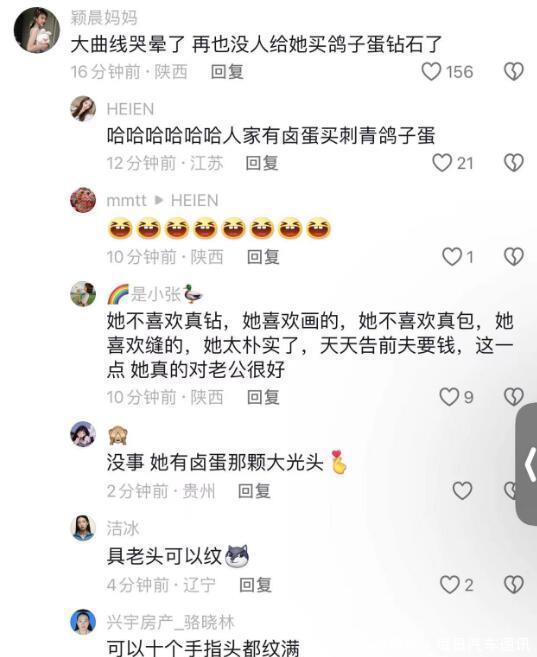The width and height of the screenshot is (537, 657).
Task: Reply to HEIEN's comment from 江苏
Action: 262,163
